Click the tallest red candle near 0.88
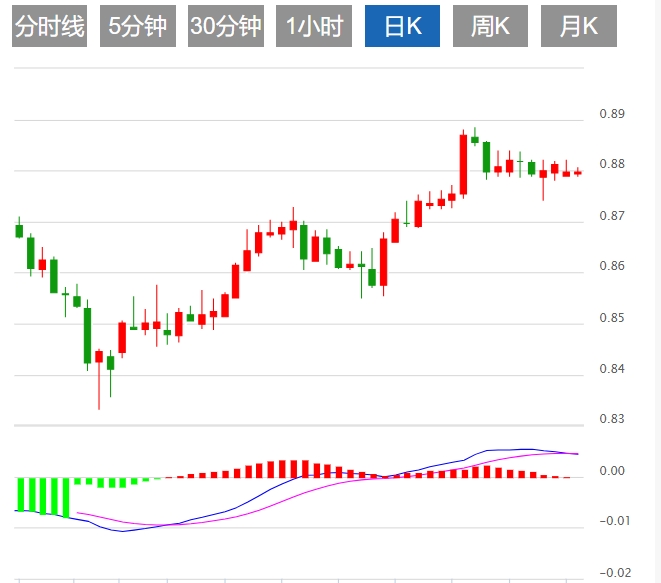Viewport: 661px width, 583px height. [463, 164]
